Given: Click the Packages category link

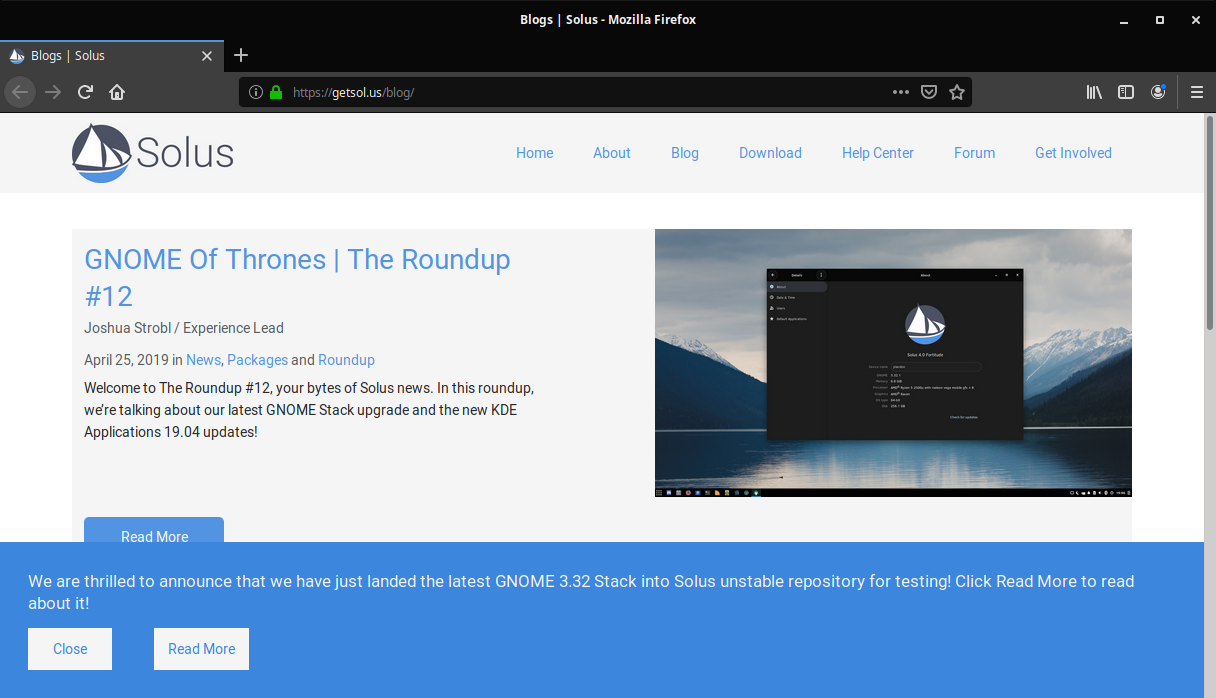Looking at the screenshot, I should click(257, 360).
